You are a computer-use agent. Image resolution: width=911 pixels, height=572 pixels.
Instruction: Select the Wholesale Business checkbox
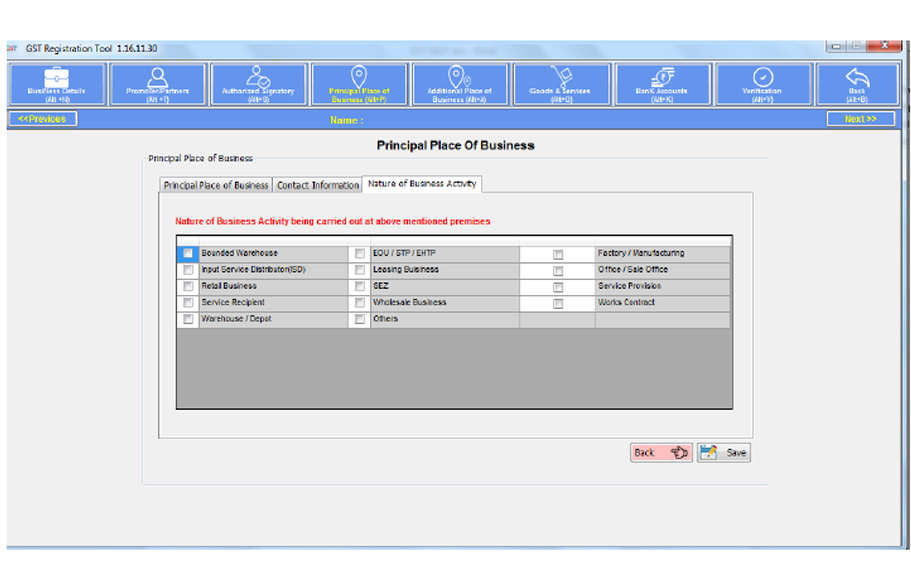click(360, 303)
